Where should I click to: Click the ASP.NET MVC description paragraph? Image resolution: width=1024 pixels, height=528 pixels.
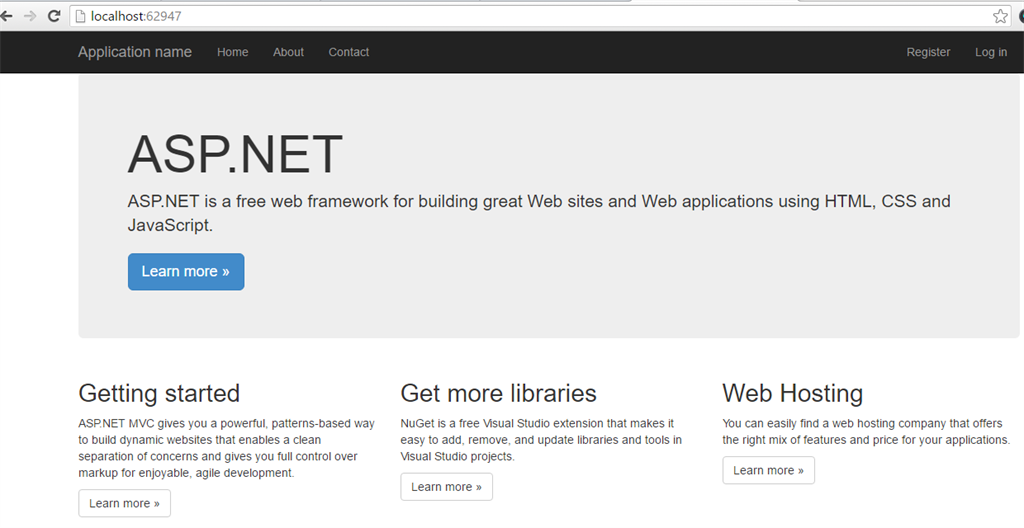click(x=226, y=448)
